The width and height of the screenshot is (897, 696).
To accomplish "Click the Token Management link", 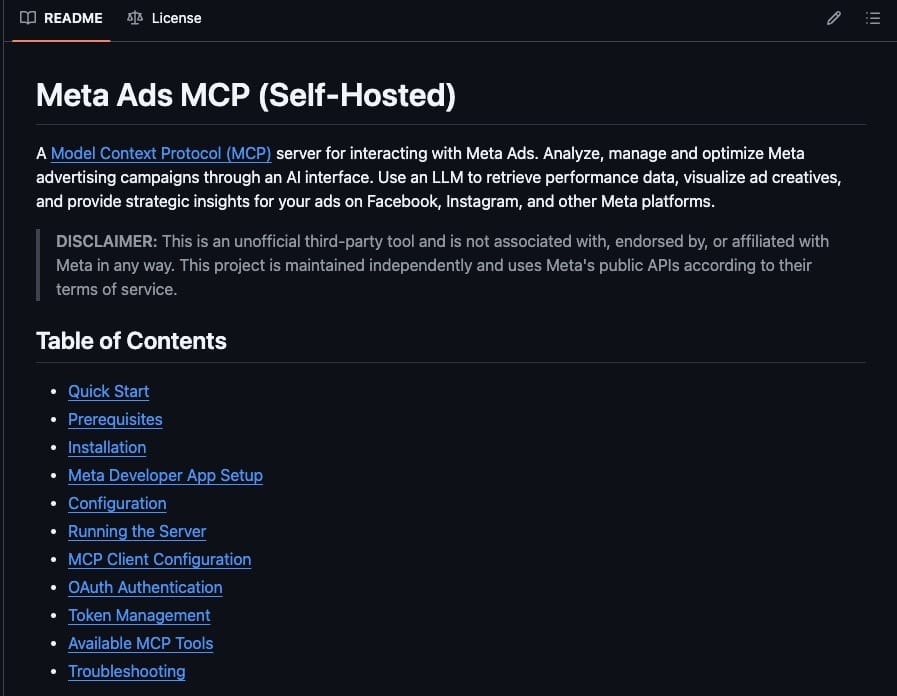I will [x=139, y=615].
